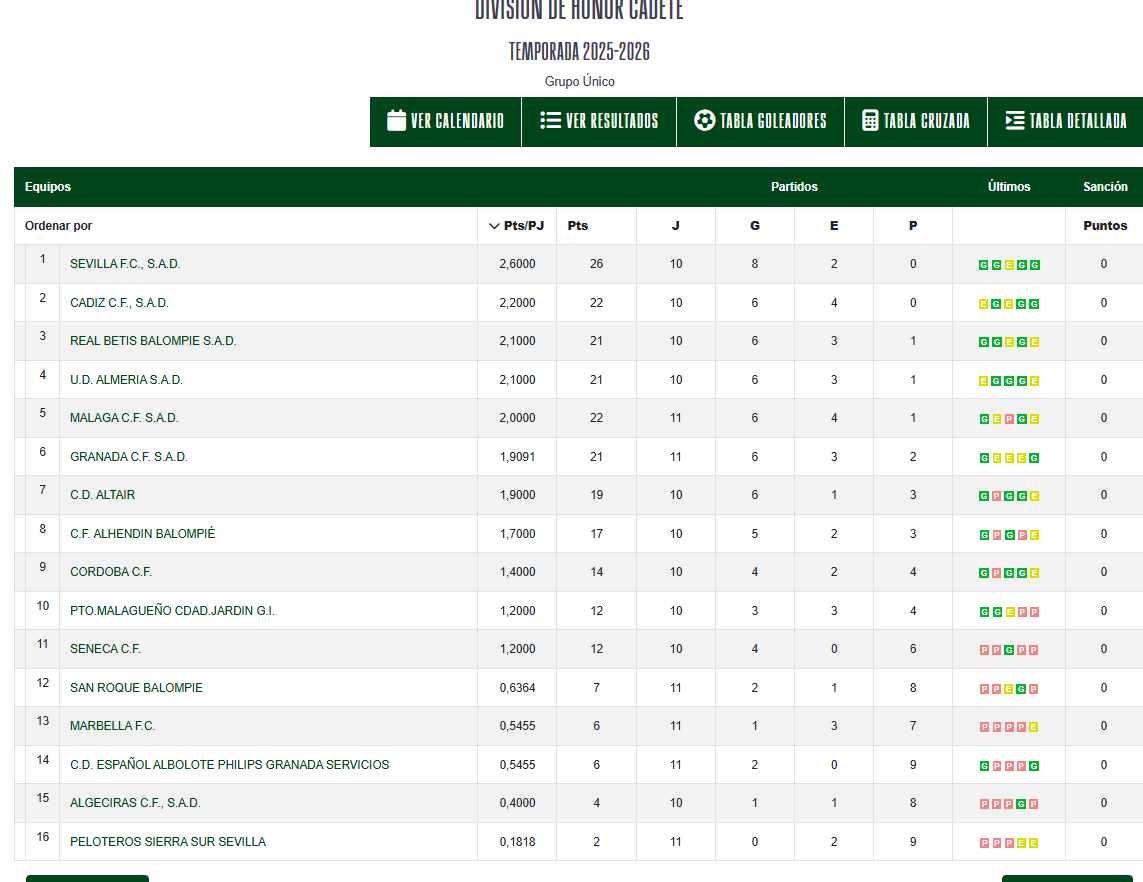
Task: Click Granada's last recent-result G badge
Action: coord(1034,458)
